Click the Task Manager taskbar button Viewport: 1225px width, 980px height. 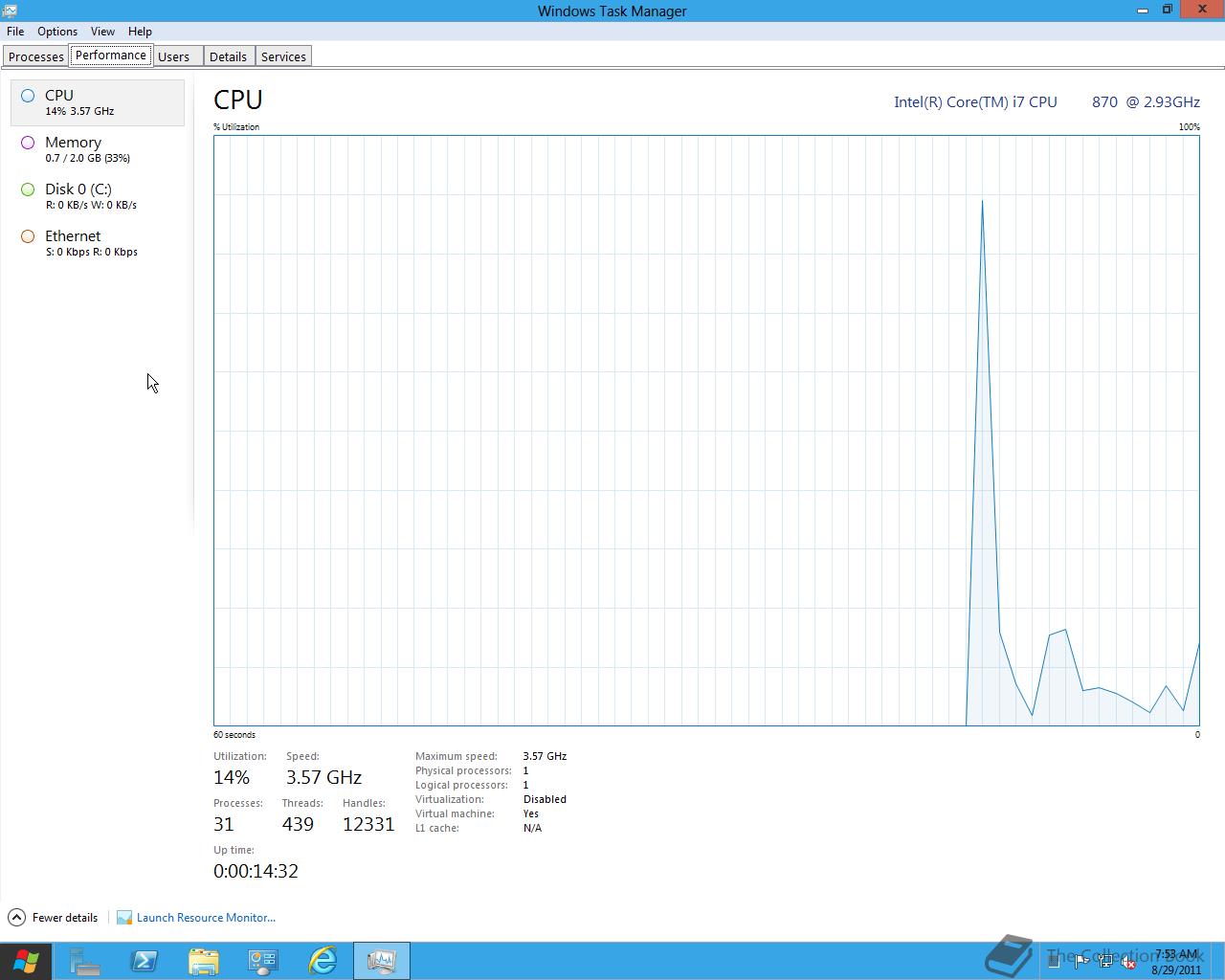click(x=382, y=961)
